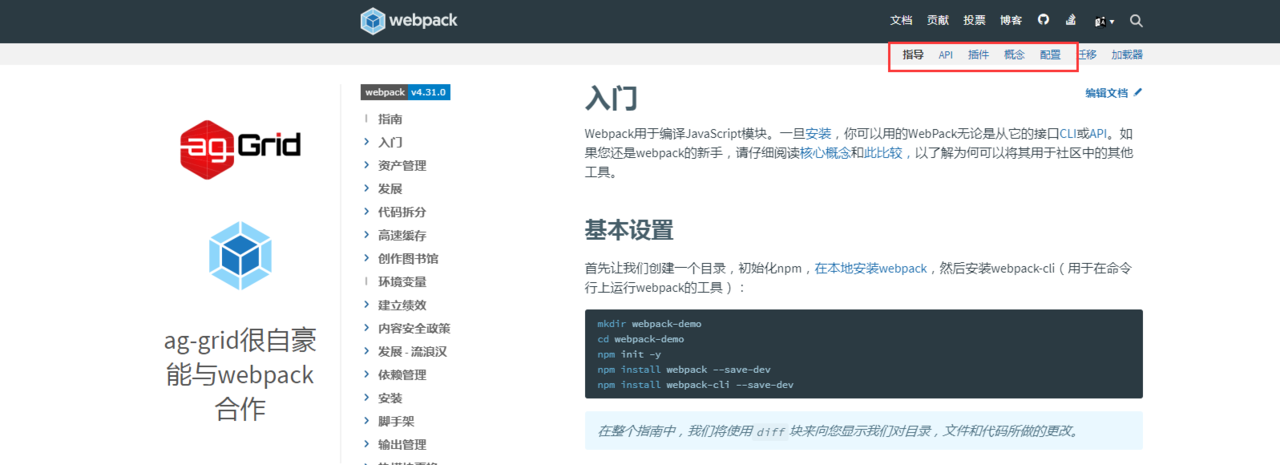Click the ag-grid很自豪能与webpack合作 sponsor text

[240, 375]
